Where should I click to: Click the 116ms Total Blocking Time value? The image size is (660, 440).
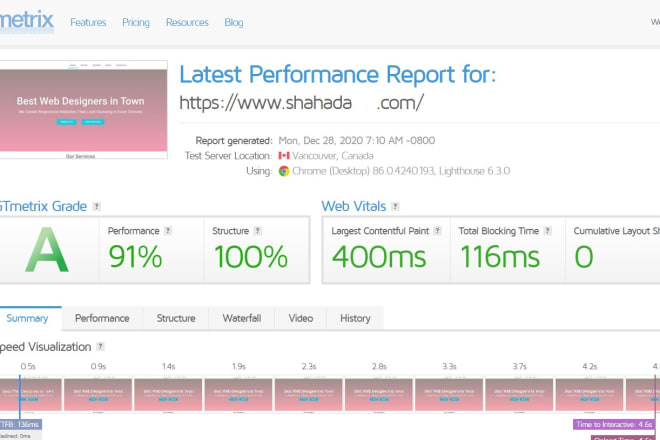(x=500, y=256)
